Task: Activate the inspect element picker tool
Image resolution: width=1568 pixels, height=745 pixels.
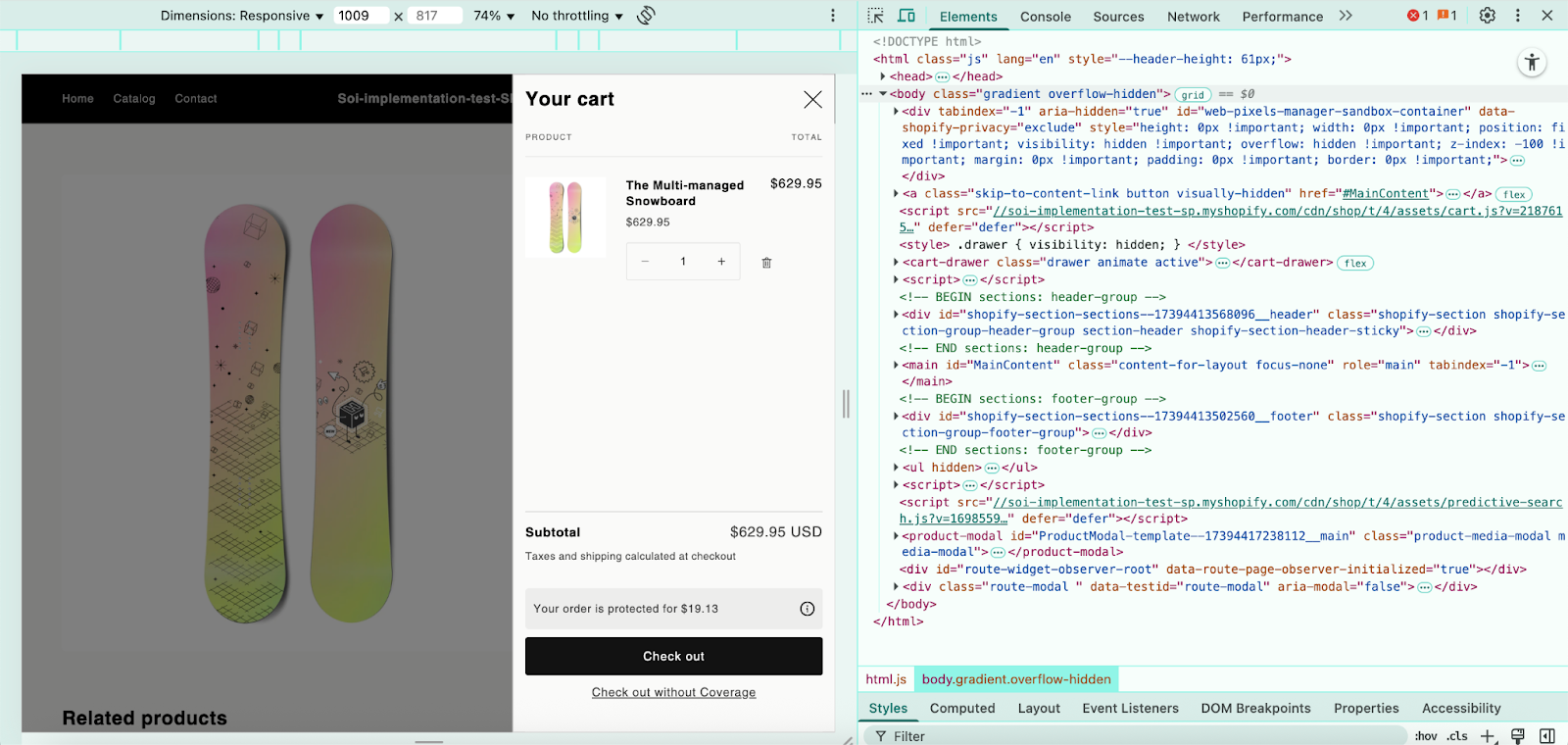Action: tap(875, 16)
